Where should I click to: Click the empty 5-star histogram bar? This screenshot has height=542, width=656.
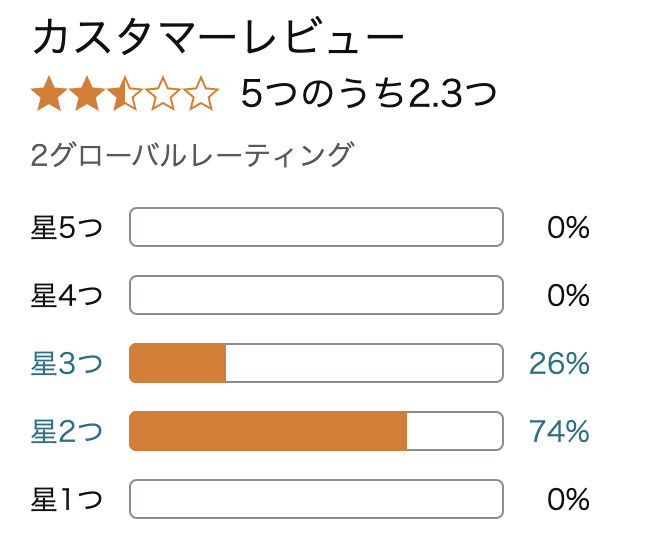[316, 227]
